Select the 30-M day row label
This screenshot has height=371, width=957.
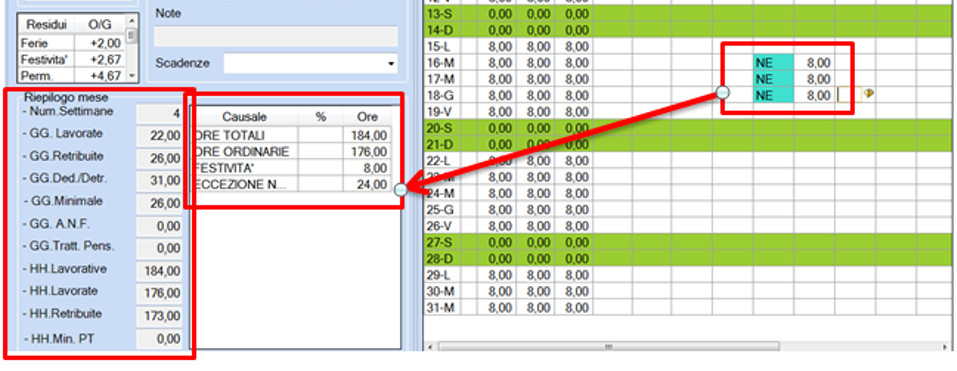(x=442, y=291)
